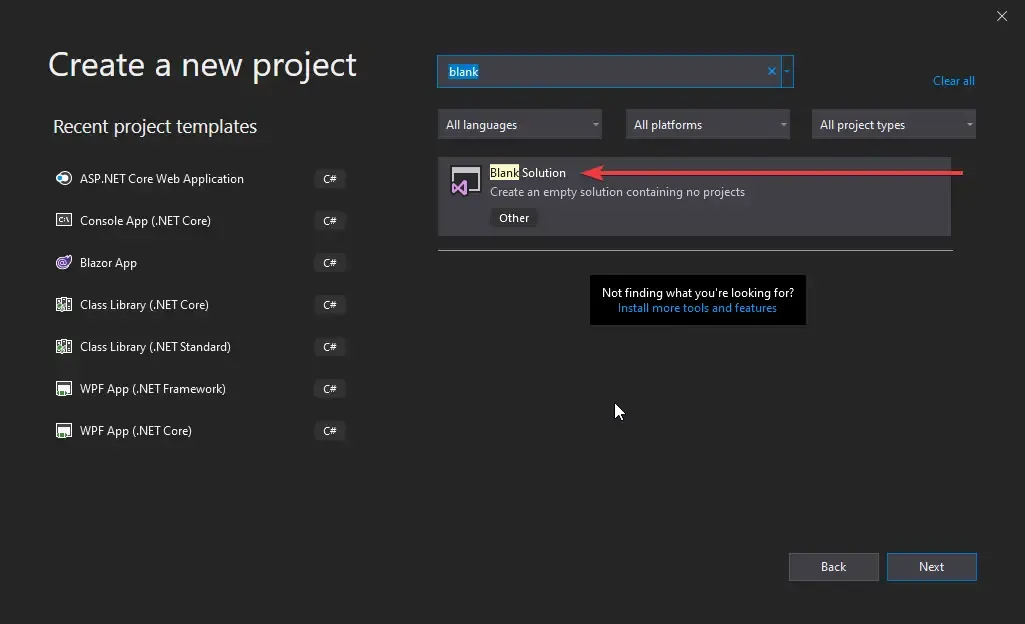Viewport: 1025px width, 624px height.
Task: Click the WPF App (.NET Framework) icon
Action: (x=63, y=388)
